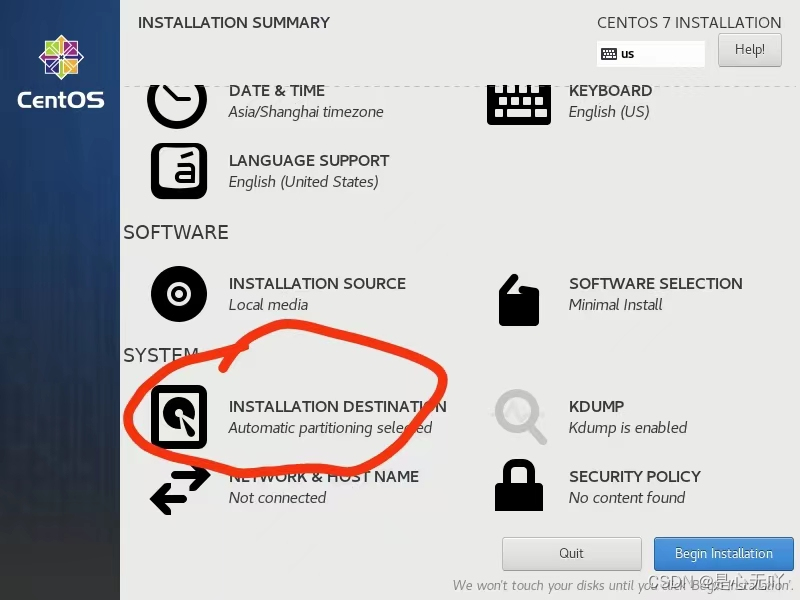Select English (US) keyboard status
Viewport: 800px width, 600px height.
[609, 112]
